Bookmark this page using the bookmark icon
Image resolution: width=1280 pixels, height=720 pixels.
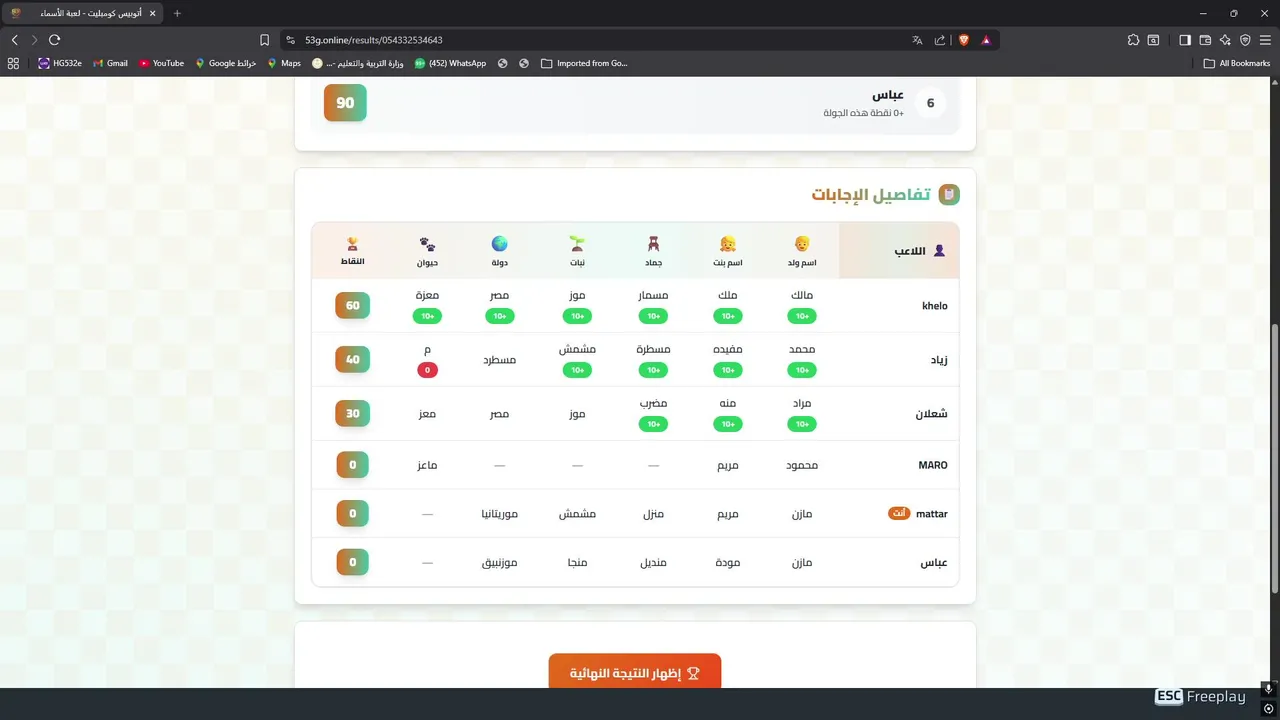coord(264,40)
